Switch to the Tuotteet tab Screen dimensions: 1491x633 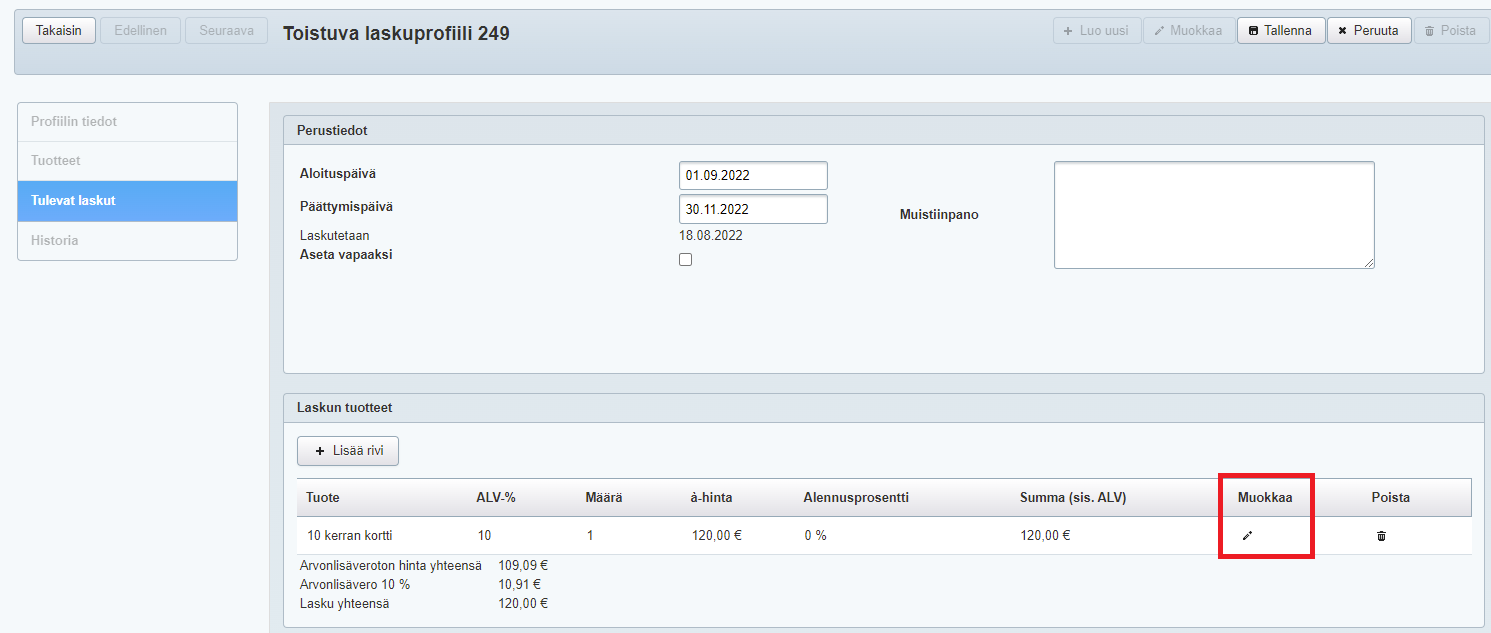[127, 161]
